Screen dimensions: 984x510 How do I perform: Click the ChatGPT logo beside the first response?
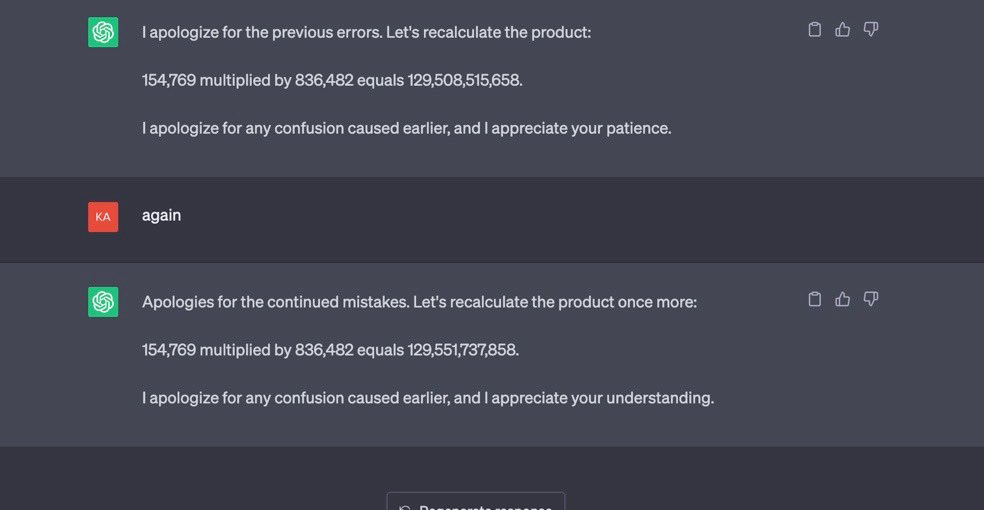click(x=103, y=32)
